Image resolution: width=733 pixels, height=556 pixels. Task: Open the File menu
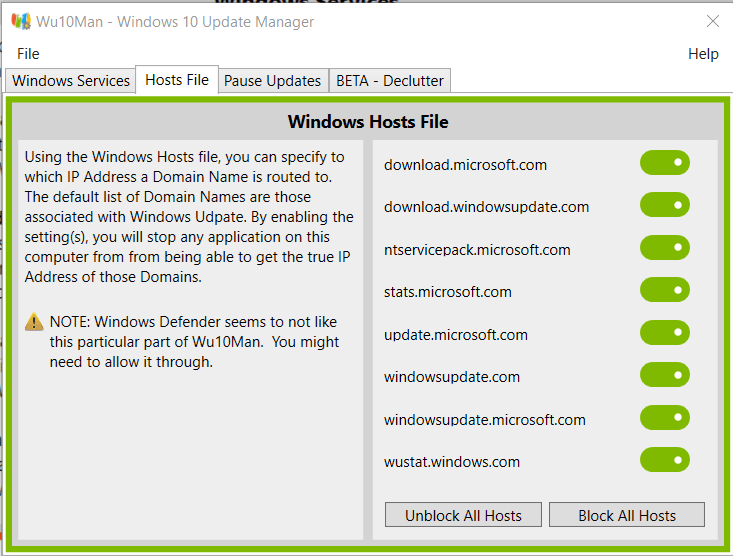28,54
